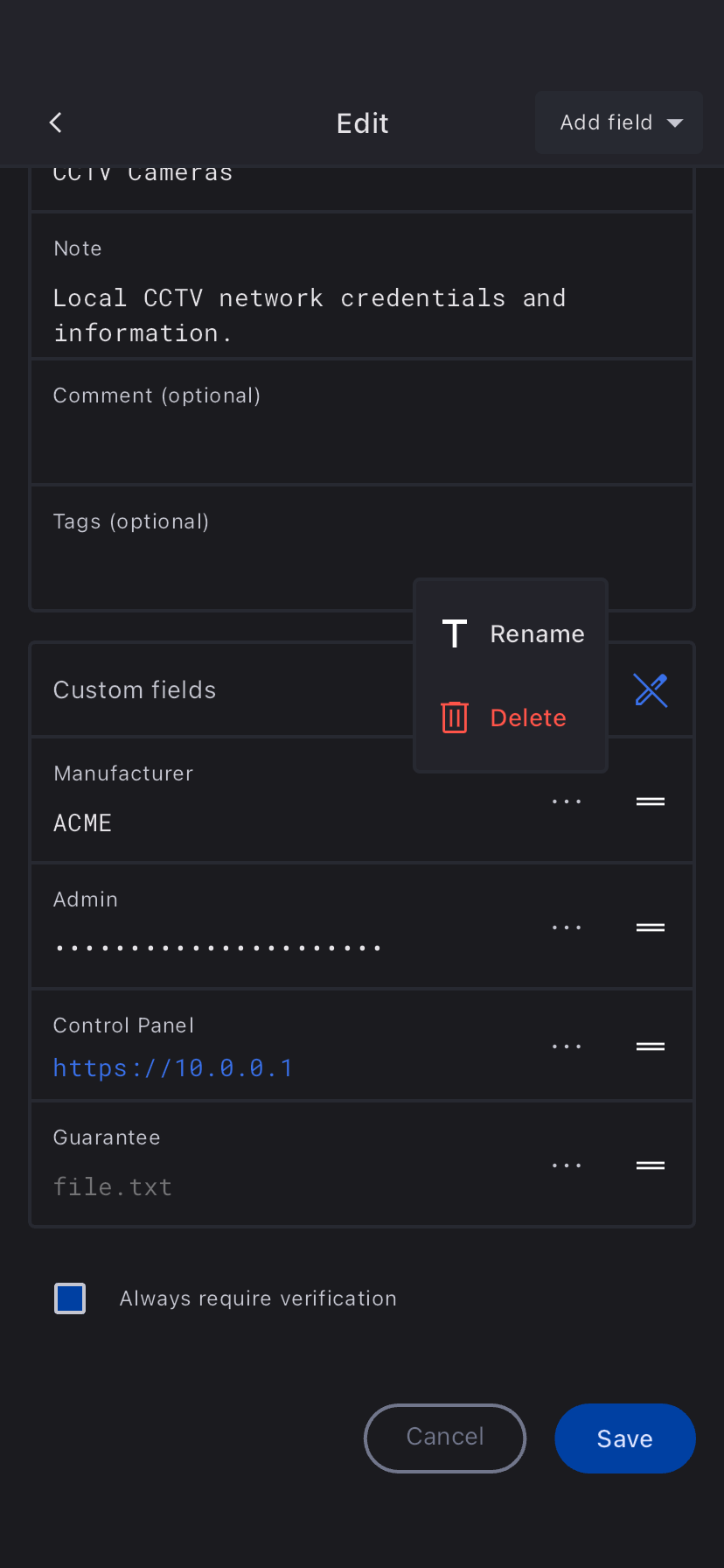This screenshot has width=724, height=1568.
Task: Click the Admin field reorder handle
Action: 651,927
